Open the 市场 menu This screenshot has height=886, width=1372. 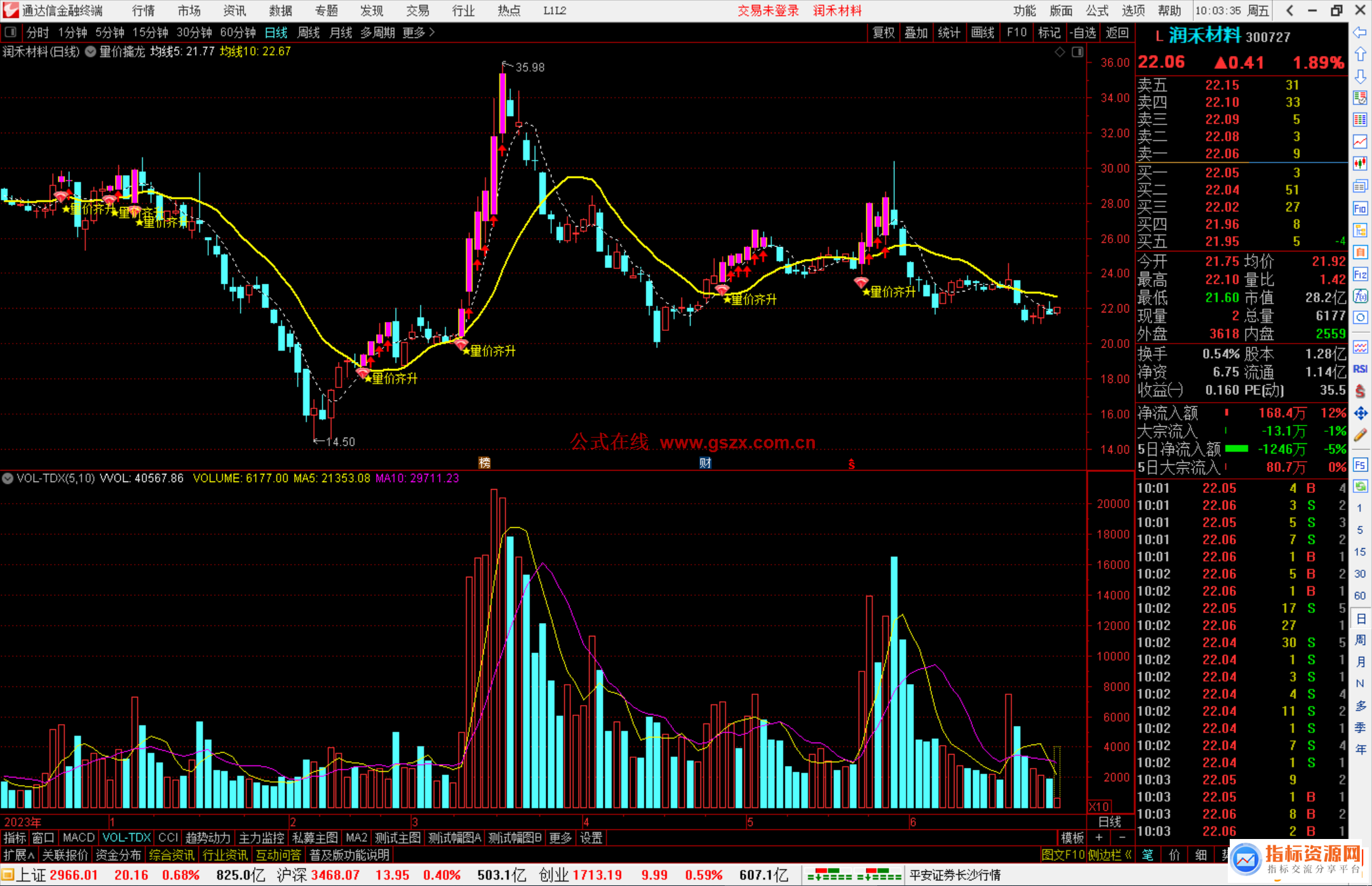tap(189, 11)
